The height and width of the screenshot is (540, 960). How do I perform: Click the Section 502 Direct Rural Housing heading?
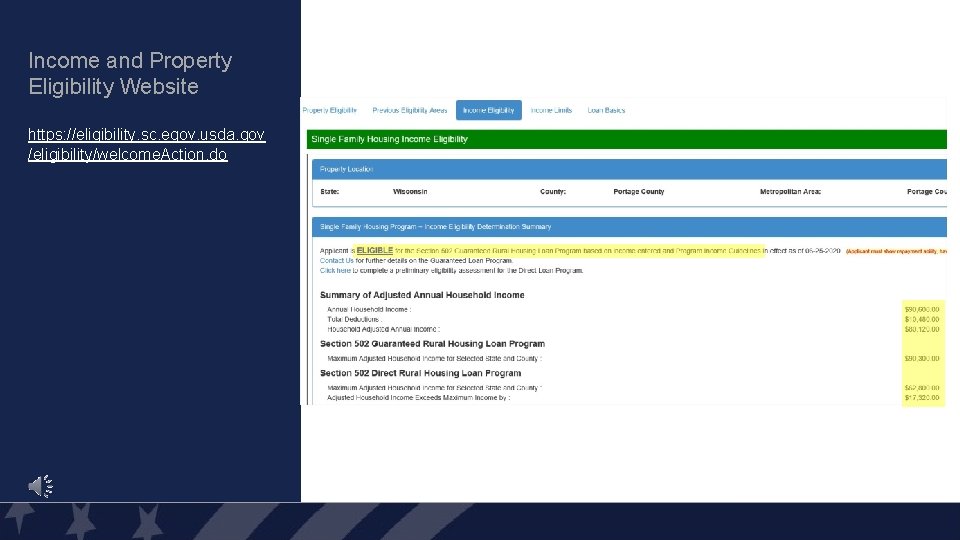(x=421, y=373)
